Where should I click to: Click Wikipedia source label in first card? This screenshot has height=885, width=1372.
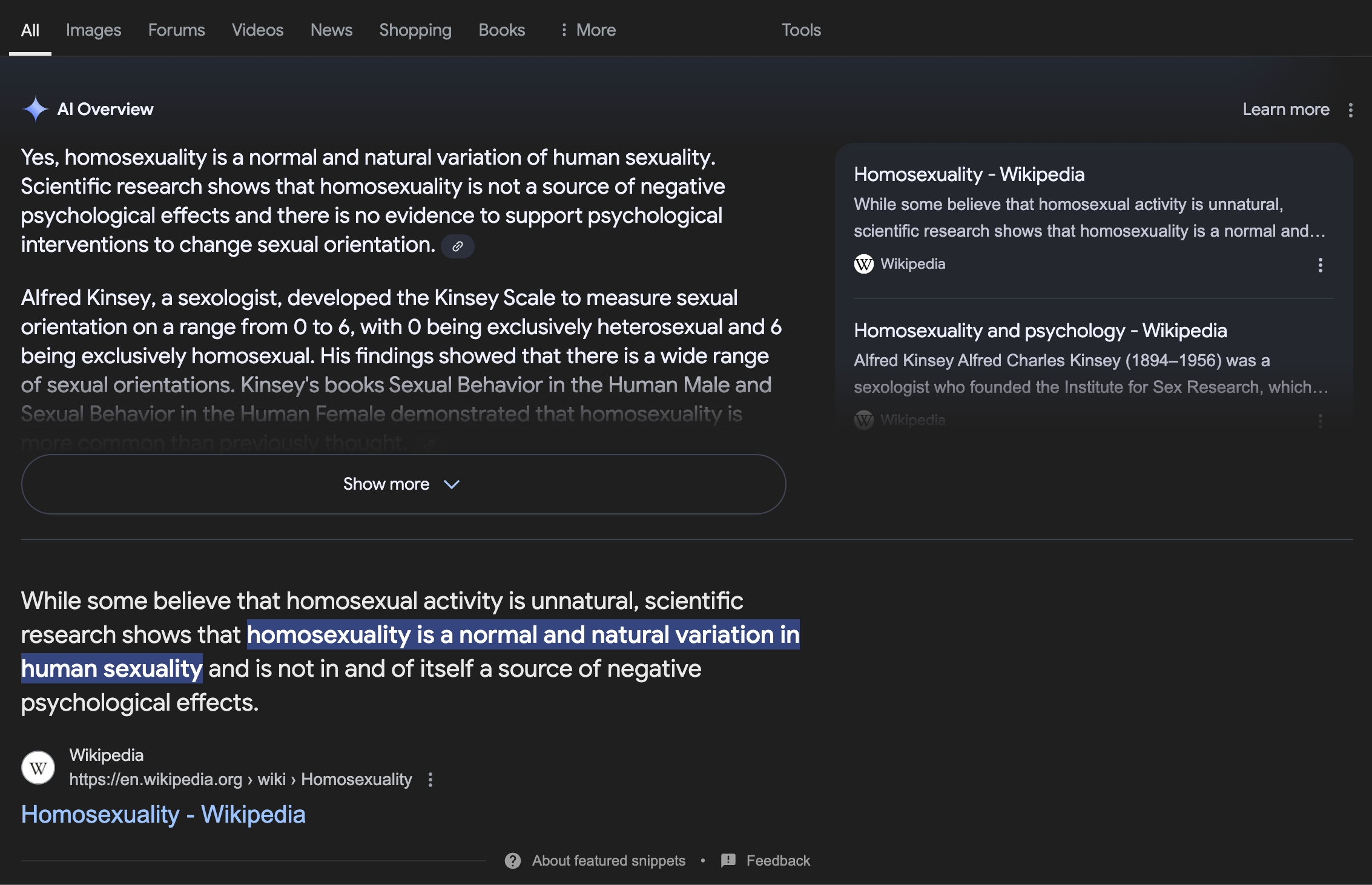coord(912,264)
